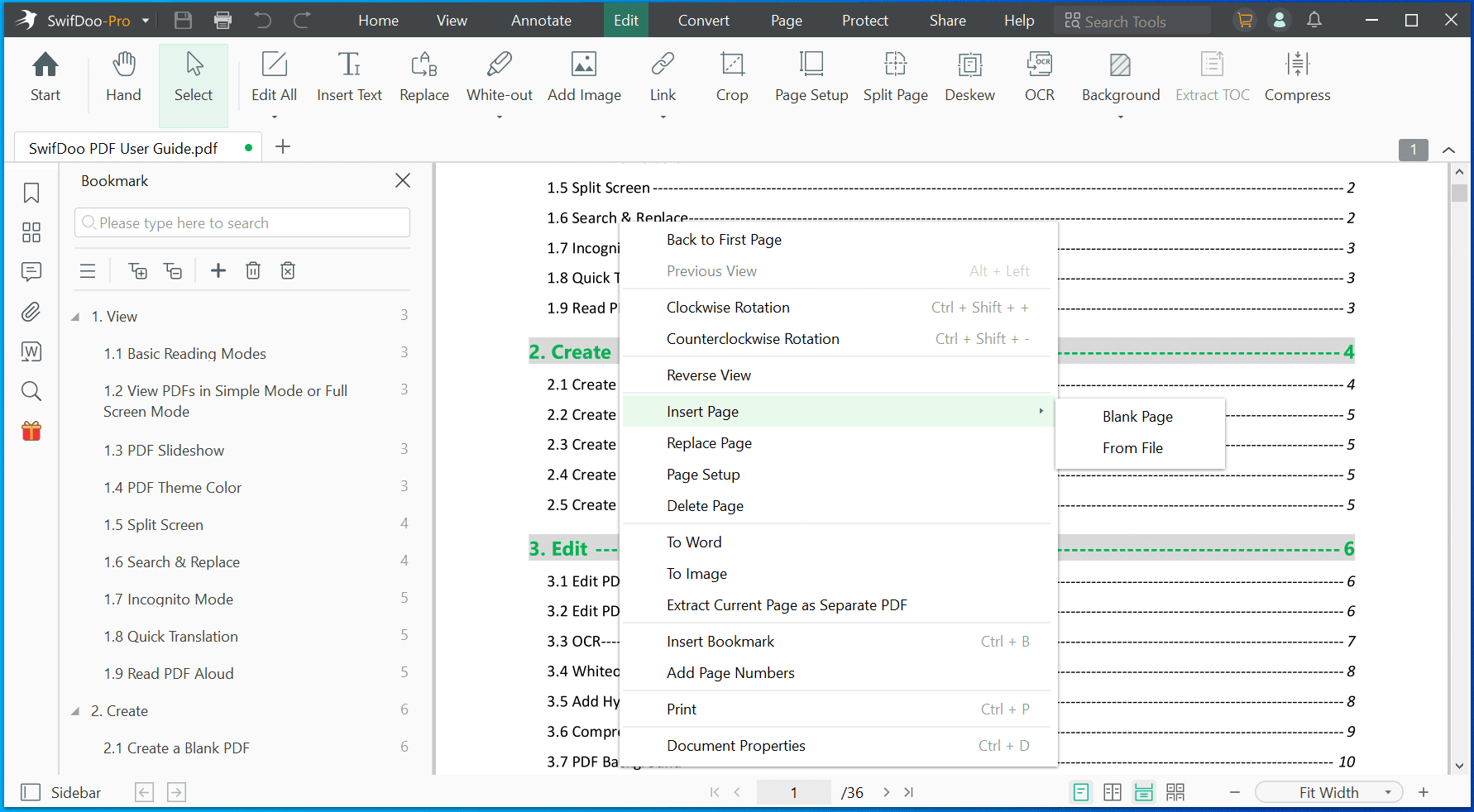Image resolution: width=1474 pixels, height=812 pixels.
Task: Click the Redo arrow icon
Action: [302, 21]
